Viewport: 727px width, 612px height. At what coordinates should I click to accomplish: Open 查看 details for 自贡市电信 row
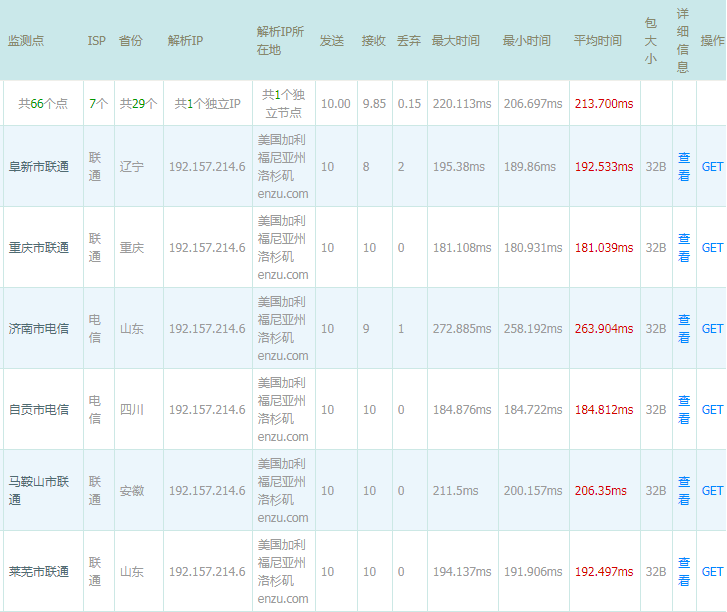684,409
